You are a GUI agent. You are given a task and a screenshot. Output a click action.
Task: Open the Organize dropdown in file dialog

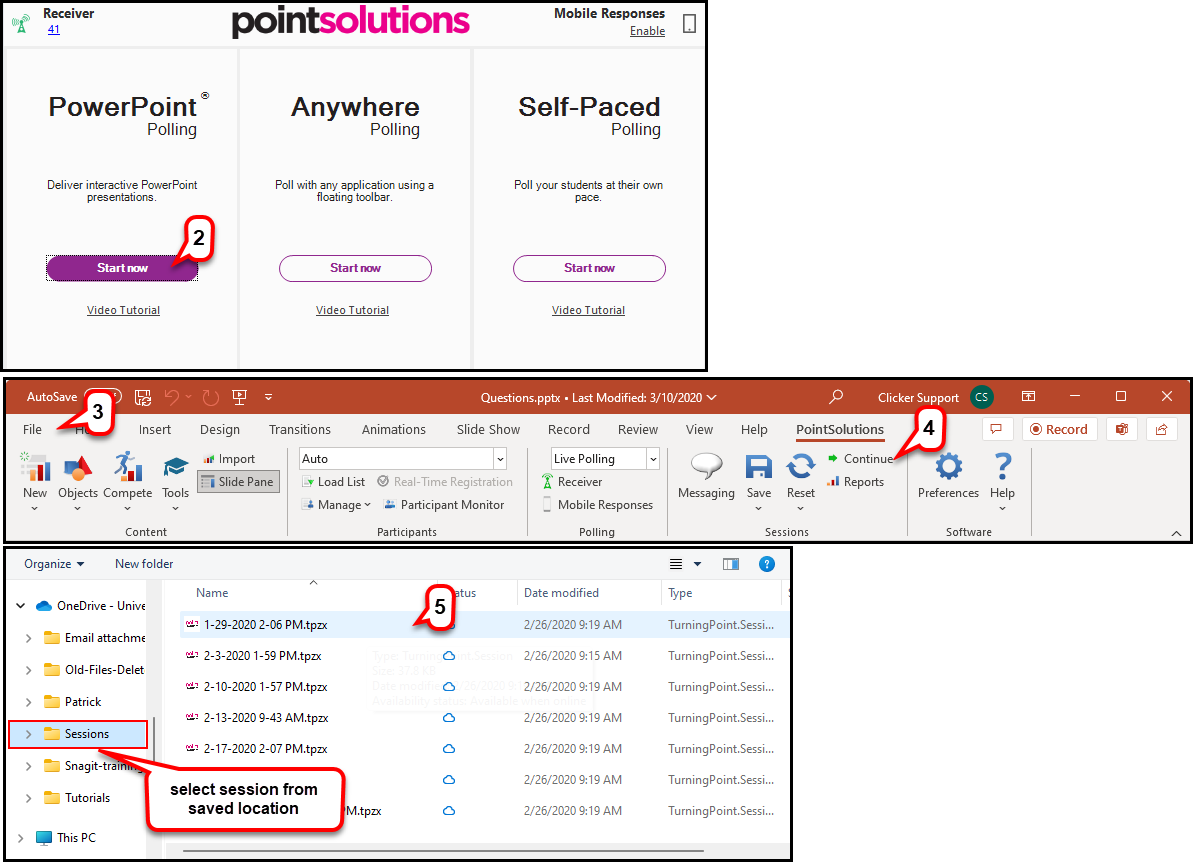(54, 564)
